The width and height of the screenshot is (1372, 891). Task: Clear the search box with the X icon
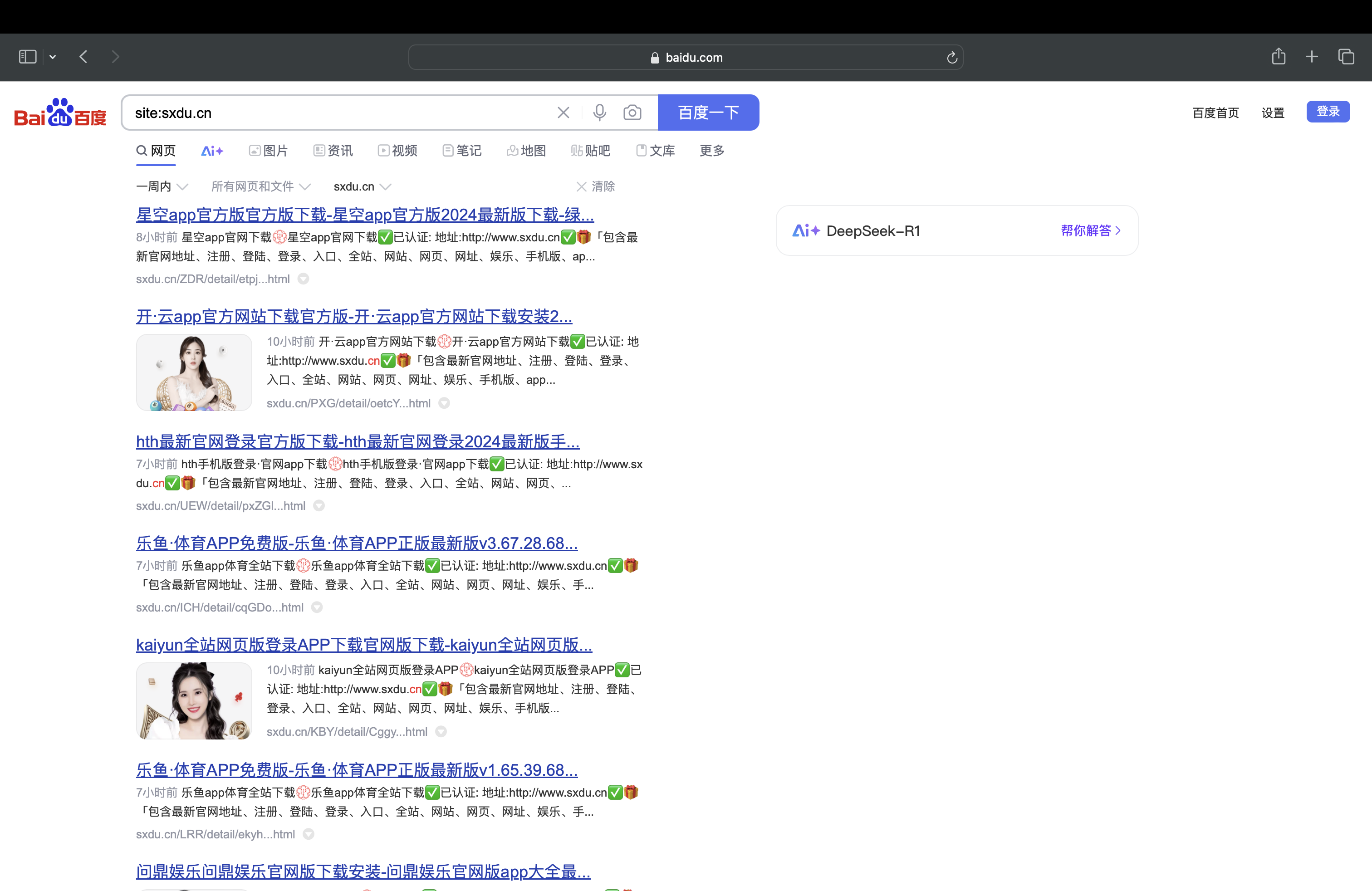click(x=563, y=113)
